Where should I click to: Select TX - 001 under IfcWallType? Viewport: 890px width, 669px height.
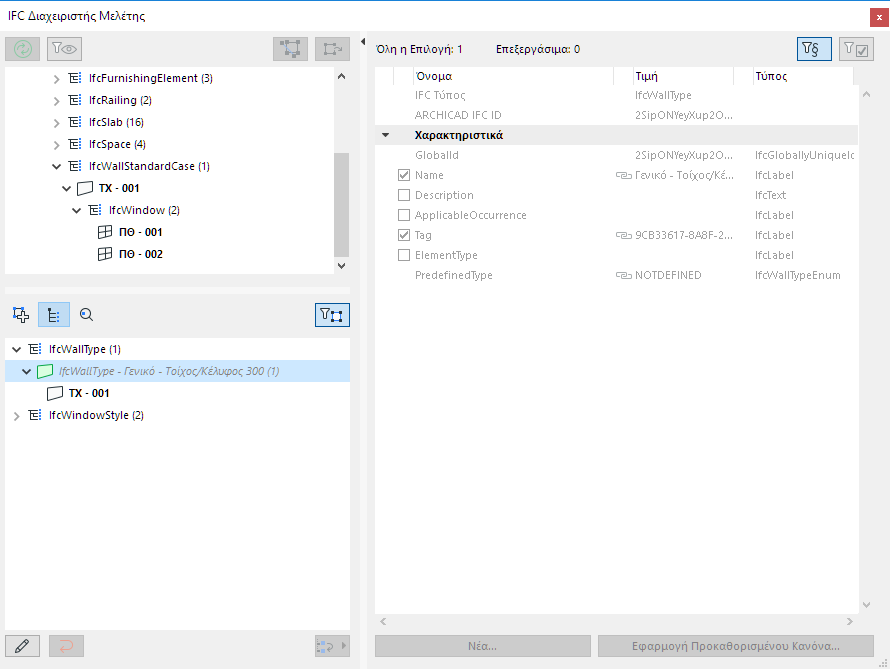[x=89, y=393]
